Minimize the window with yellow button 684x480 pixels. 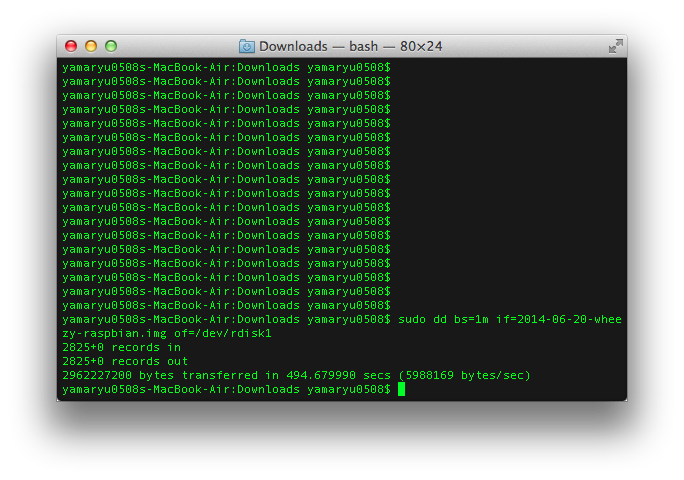(91, 46)
